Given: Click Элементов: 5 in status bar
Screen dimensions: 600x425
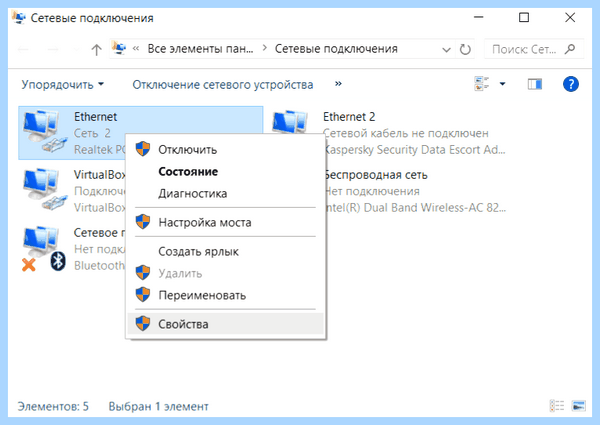Looking at the screenshot, I should [53, 406].
